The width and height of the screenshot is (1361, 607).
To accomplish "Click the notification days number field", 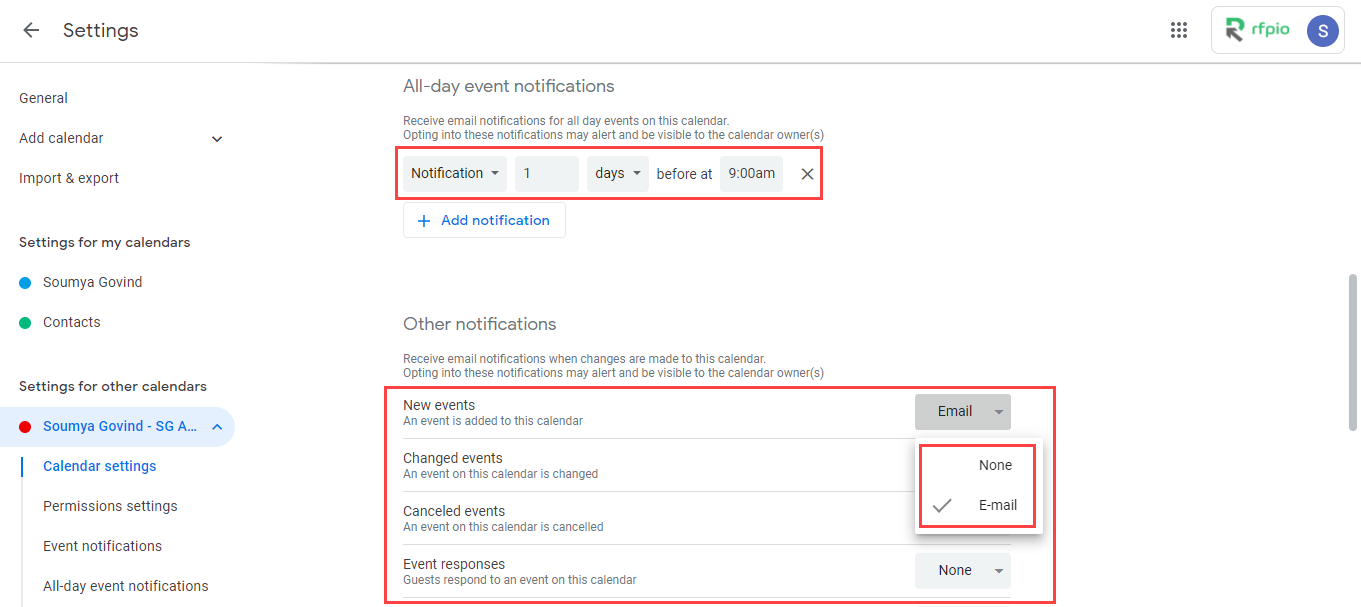I will [546, 174].
